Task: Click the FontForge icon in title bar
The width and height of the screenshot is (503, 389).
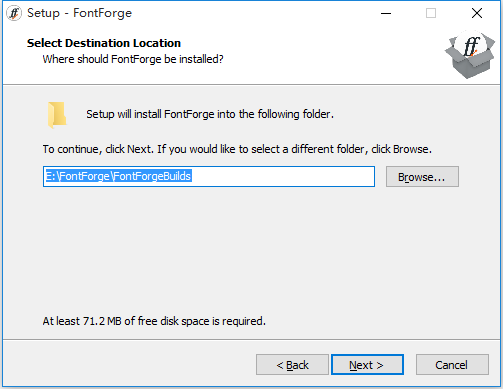Action: [x=14, y=13]
